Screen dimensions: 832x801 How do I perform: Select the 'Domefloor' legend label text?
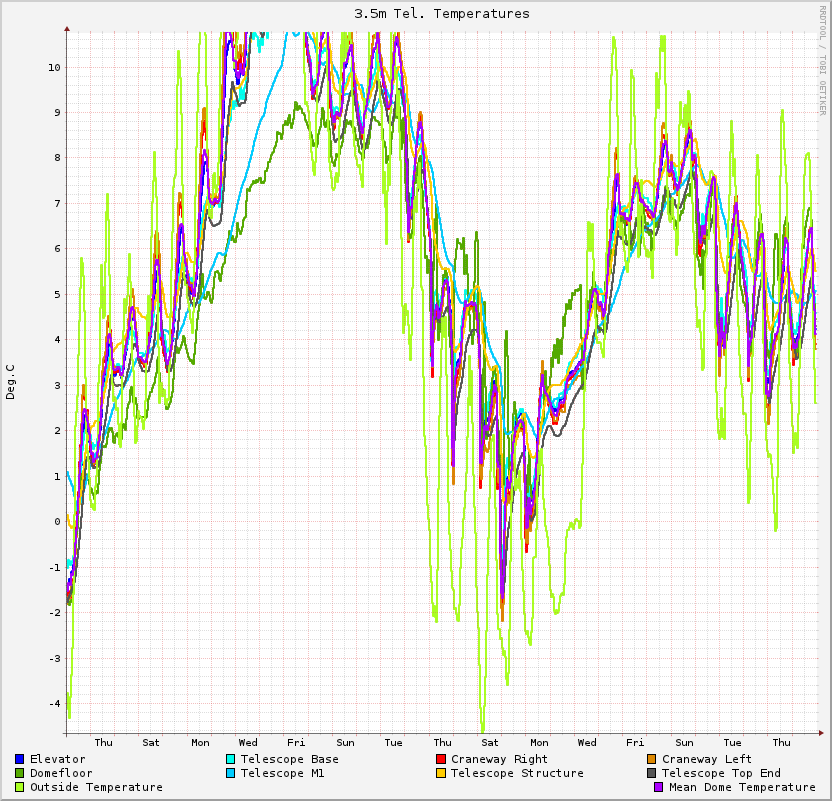coord(61,773)
